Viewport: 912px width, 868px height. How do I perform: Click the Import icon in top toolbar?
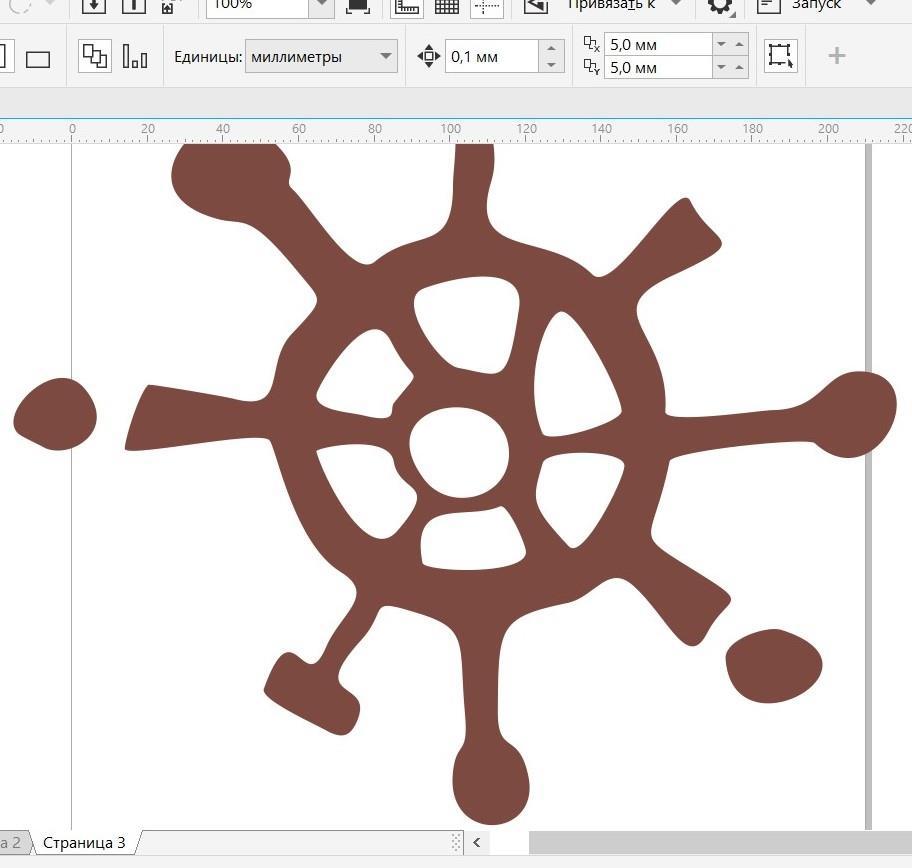click(x=94, y=5)
